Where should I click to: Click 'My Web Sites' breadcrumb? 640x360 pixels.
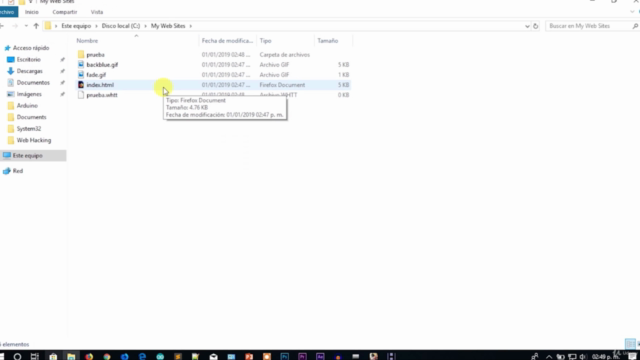tap(168, 26)
